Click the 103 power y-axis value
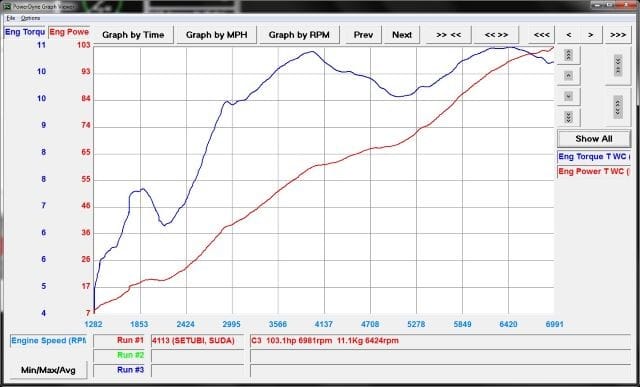 84,45
